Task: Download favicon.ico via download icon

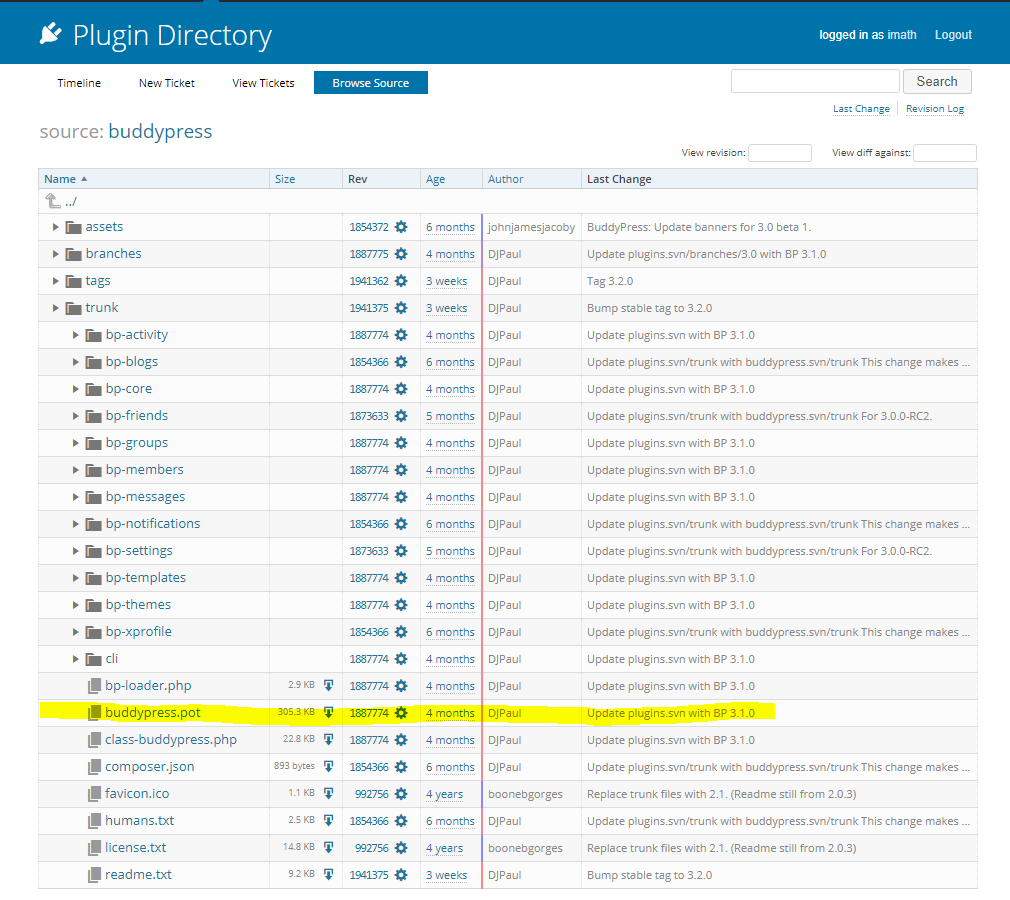Action: pyautogui.click(x=329, y=794)
